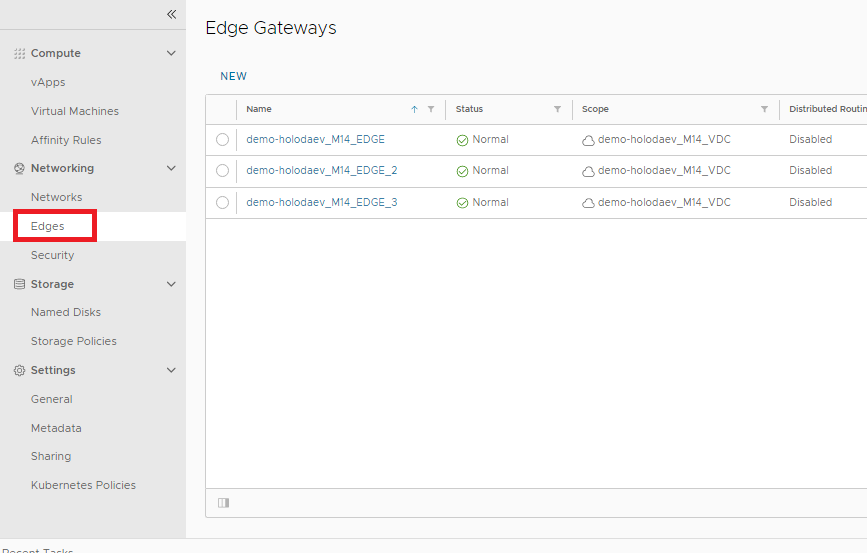867x553 pixels.
Task: Click the Status column filter icon
Action: click(x=557, y=109)
